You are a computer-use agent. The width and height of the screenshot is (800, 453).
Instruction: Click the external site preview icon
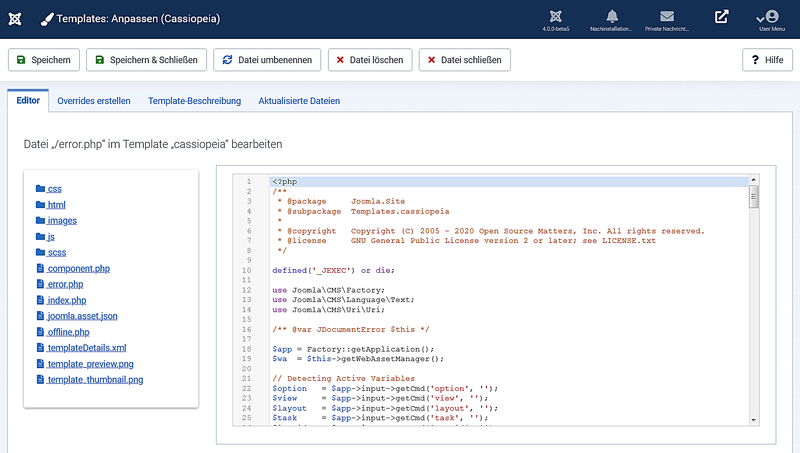click(721, 17)
